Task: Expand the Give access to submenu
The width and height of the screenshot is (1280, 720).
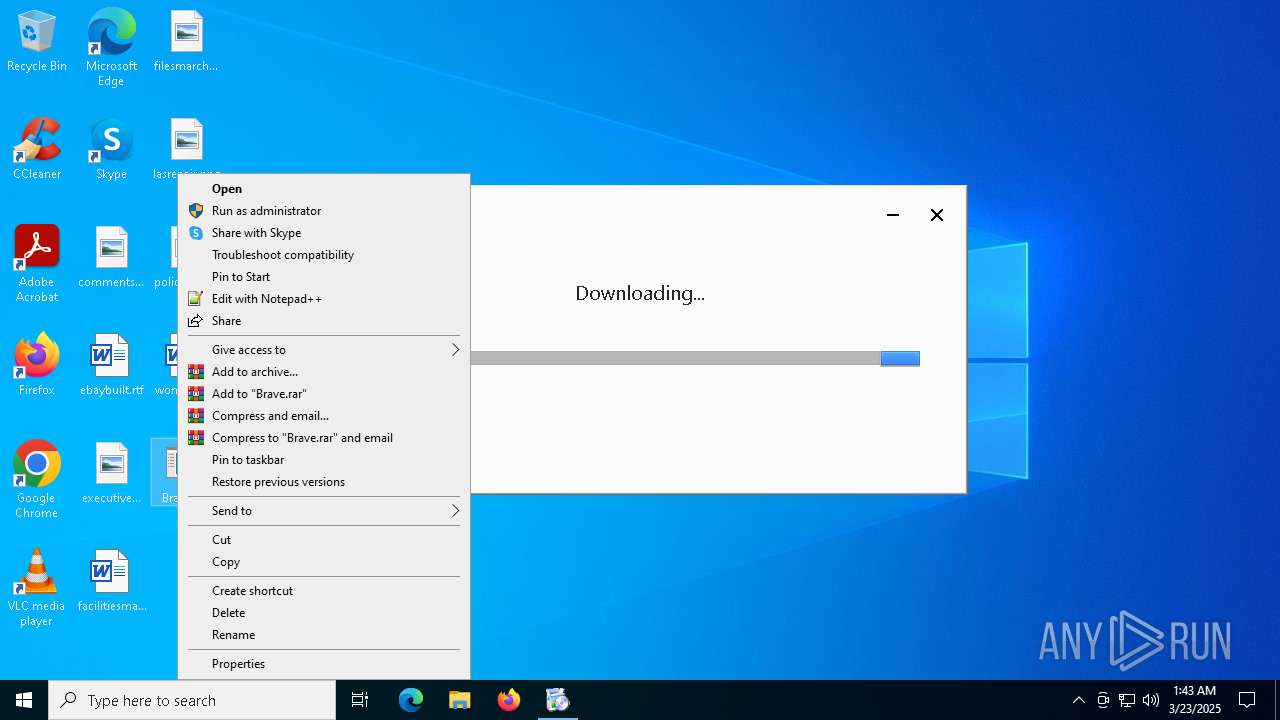Action: pos(324,350)
